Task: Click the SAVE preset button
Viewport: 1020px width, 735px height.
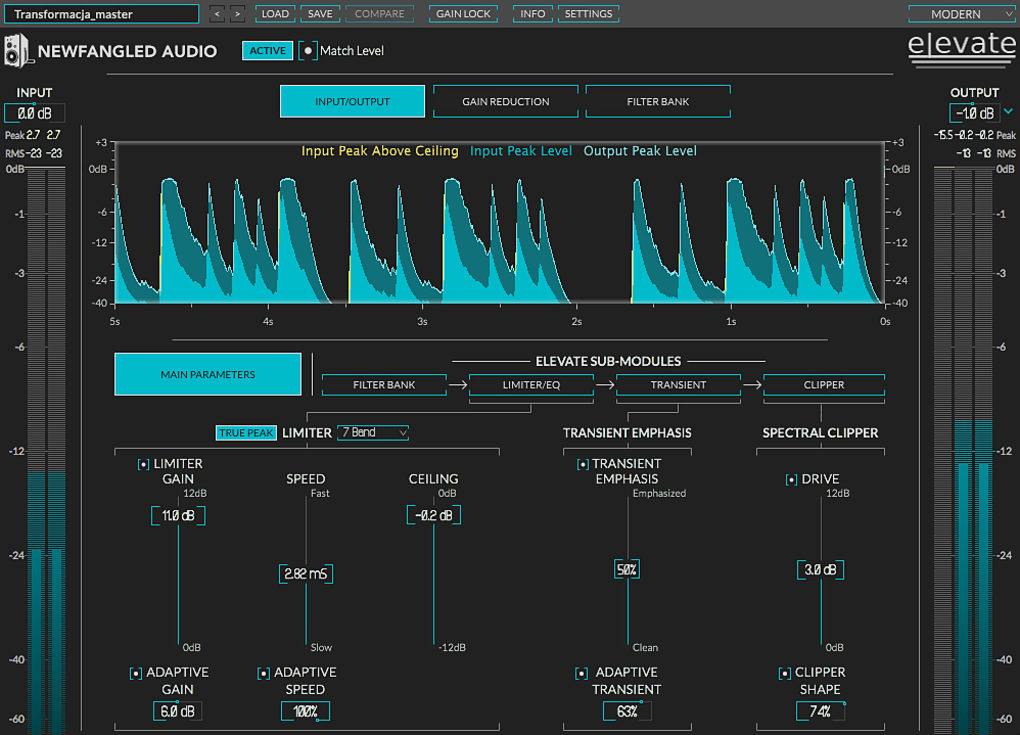Action: [320, 14]
